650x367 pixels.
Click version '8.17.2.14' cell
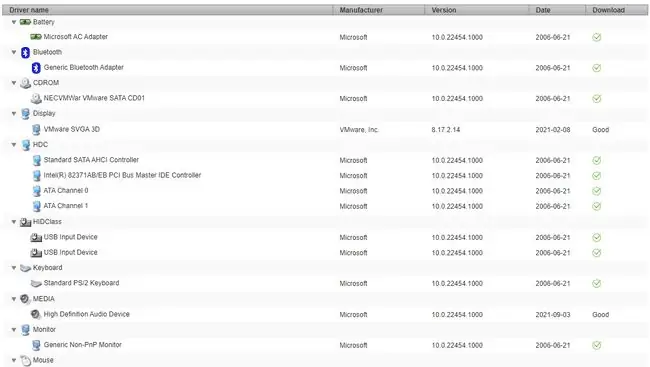click(x=446, y=130)
